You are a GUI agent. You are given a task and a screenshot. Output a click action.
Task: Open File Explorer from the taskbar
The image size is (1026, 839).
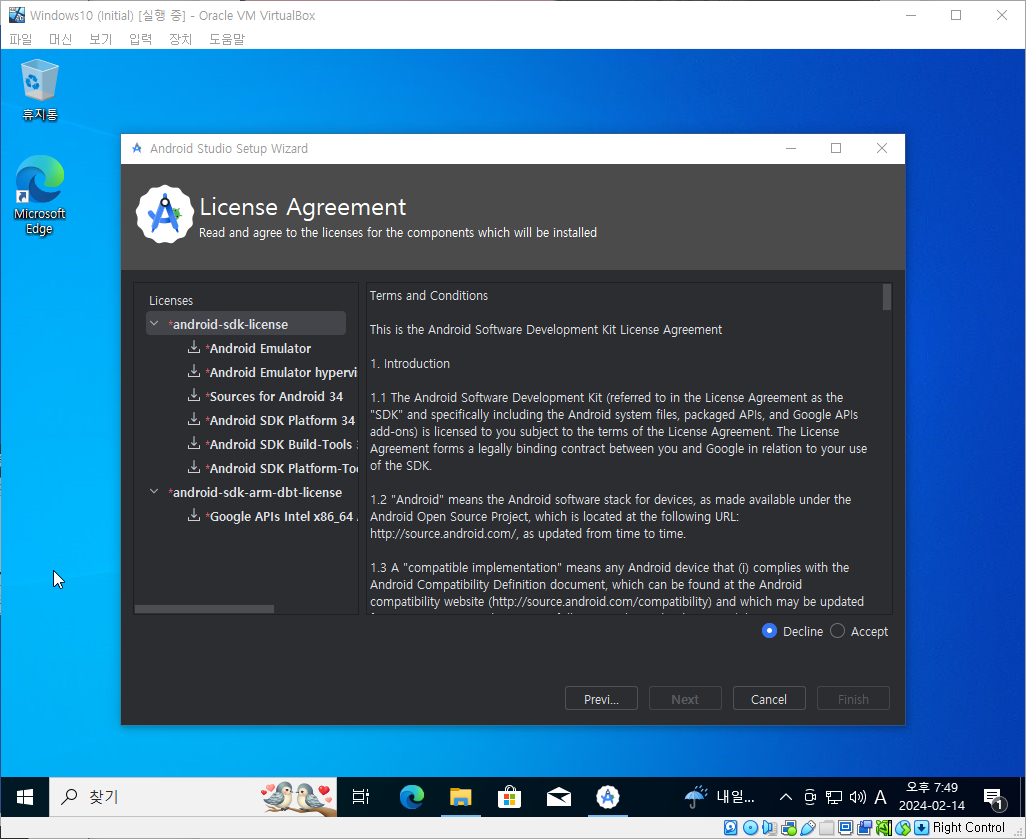(461, 796)
